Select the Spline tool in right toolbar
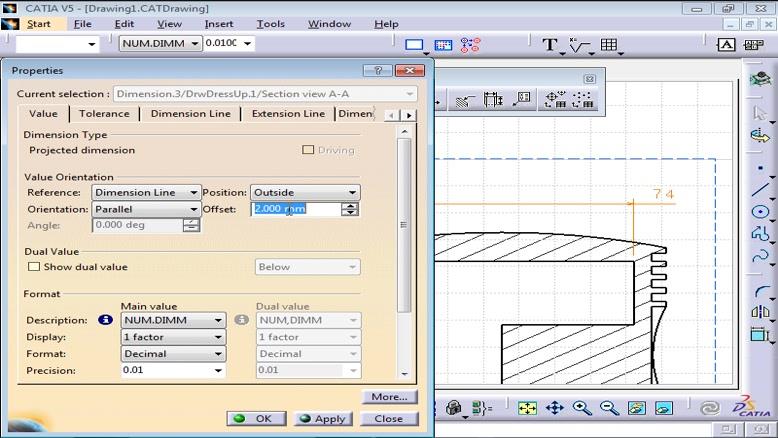 pos(760,256)
